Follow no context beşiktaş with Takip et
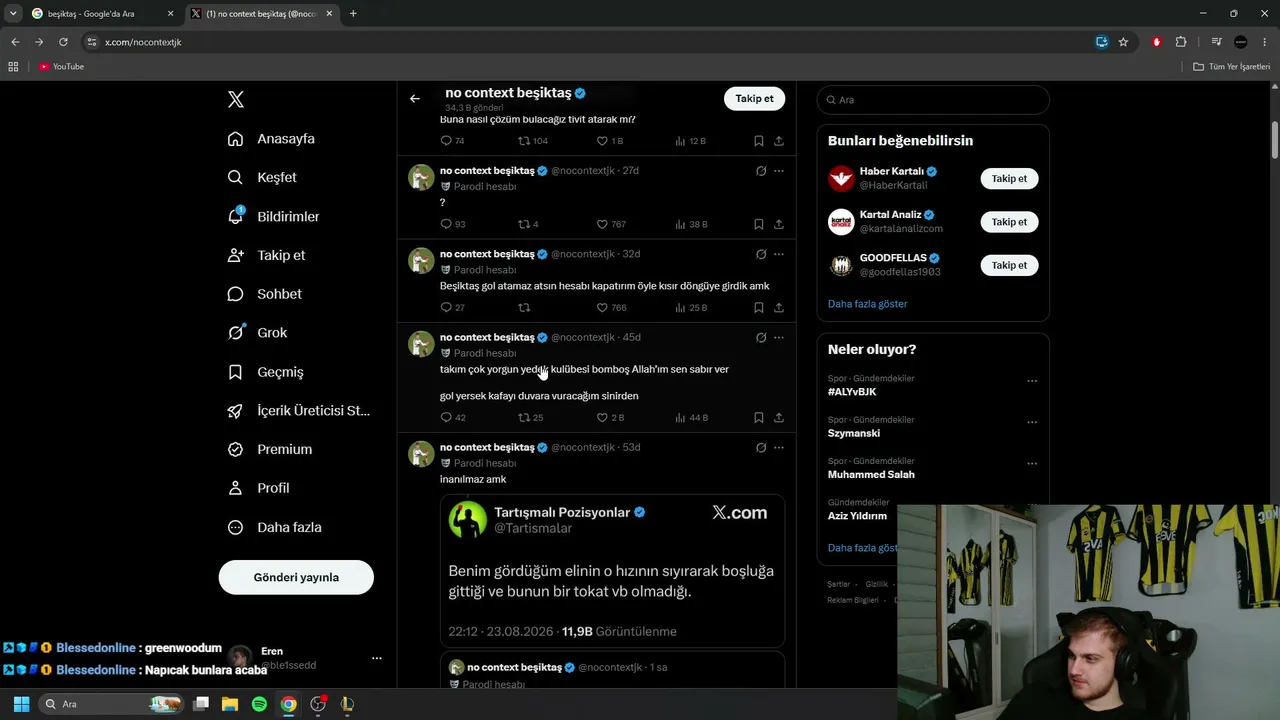1280x720 pixels. [754, 98]
